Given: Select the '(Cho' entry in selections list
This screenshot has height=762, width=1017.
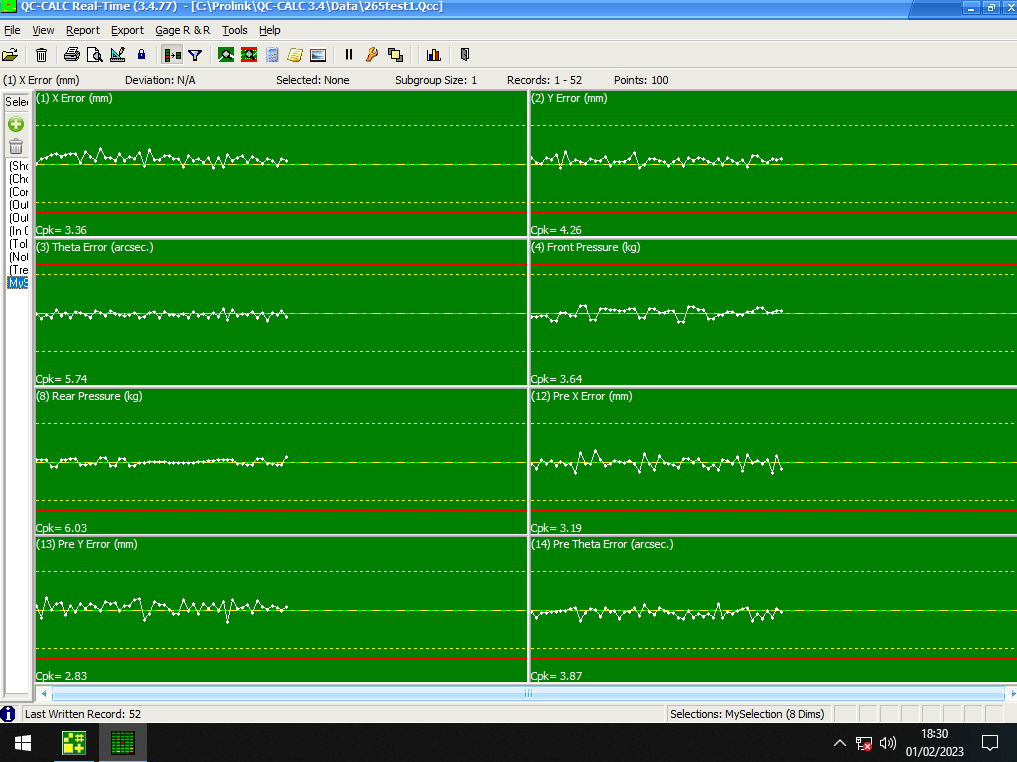Looking at the screenshot, I should (18, 179).
